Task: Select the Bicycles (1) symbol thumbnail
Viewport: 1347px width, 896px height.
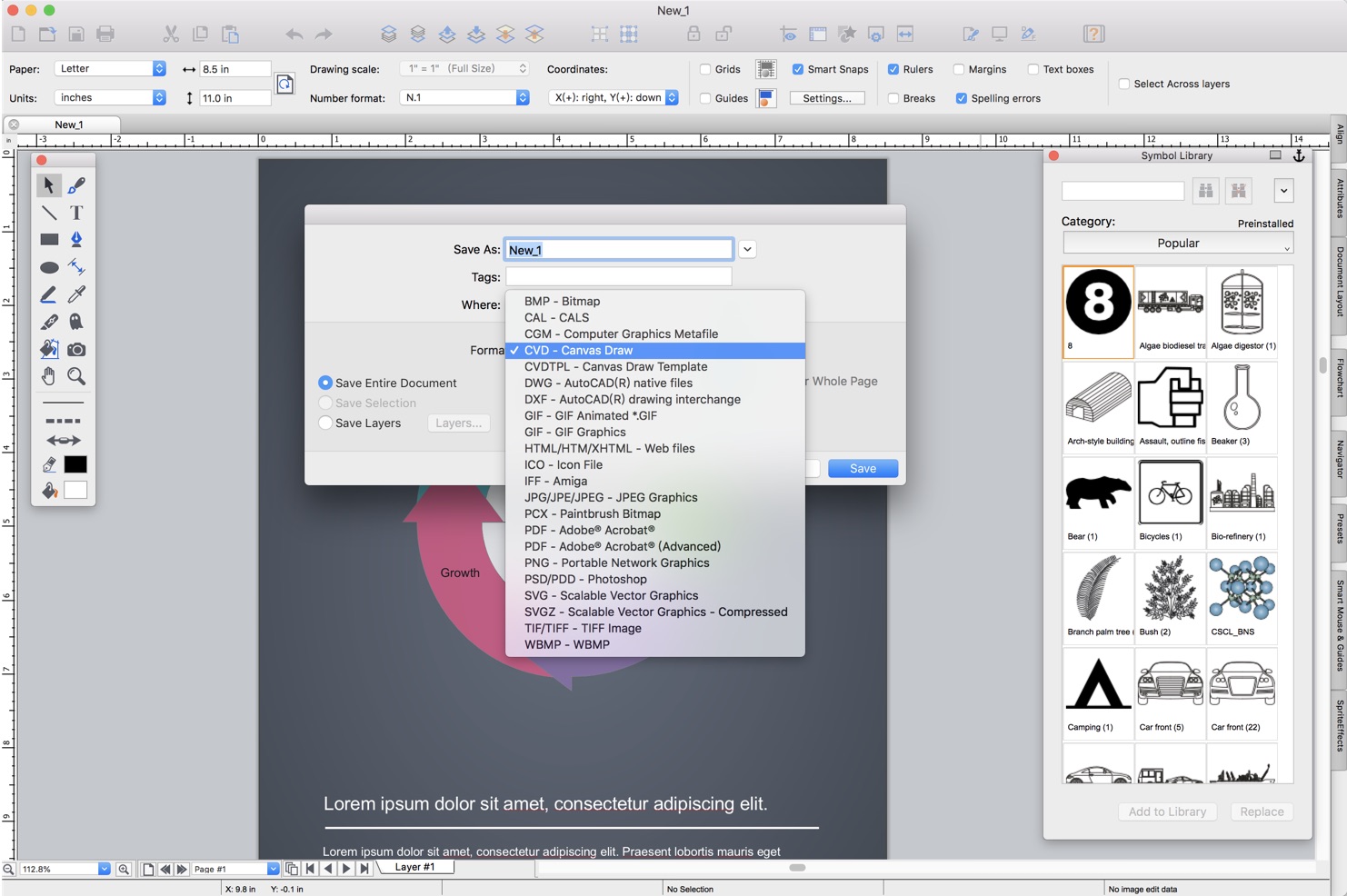Action: point(1170,501)
